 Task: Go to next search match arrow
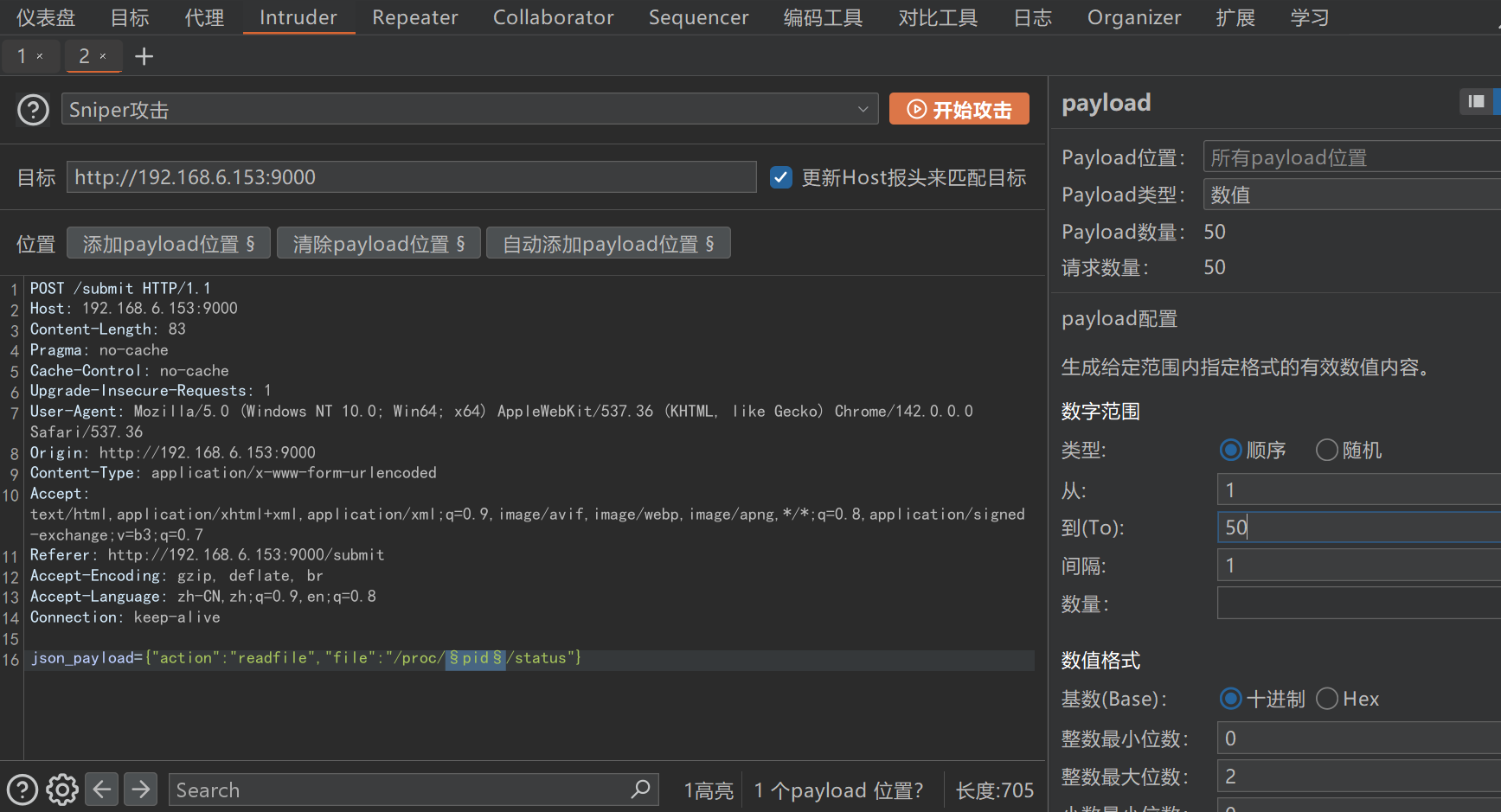click(141, 790)
